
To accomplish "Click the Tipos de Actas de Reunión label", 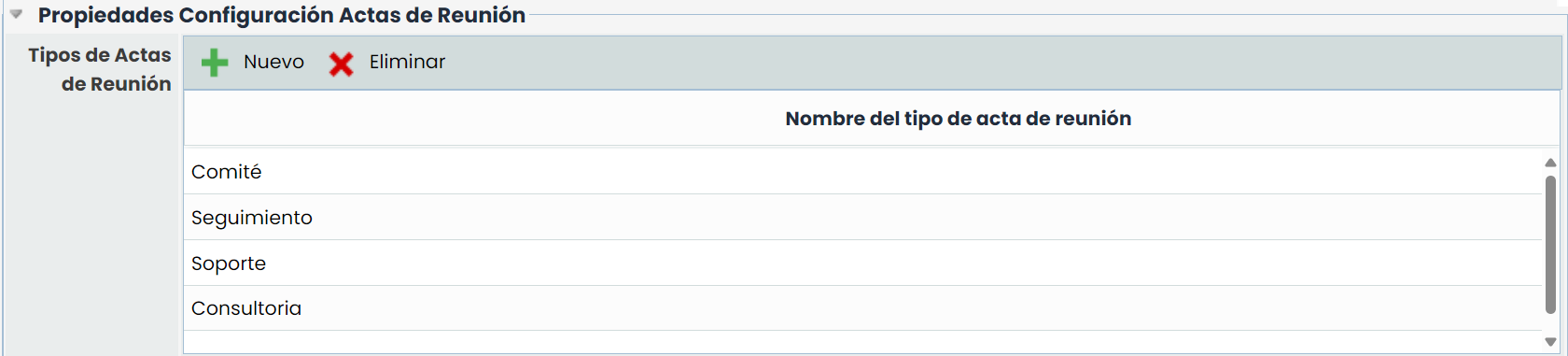I will click(100, 69).
